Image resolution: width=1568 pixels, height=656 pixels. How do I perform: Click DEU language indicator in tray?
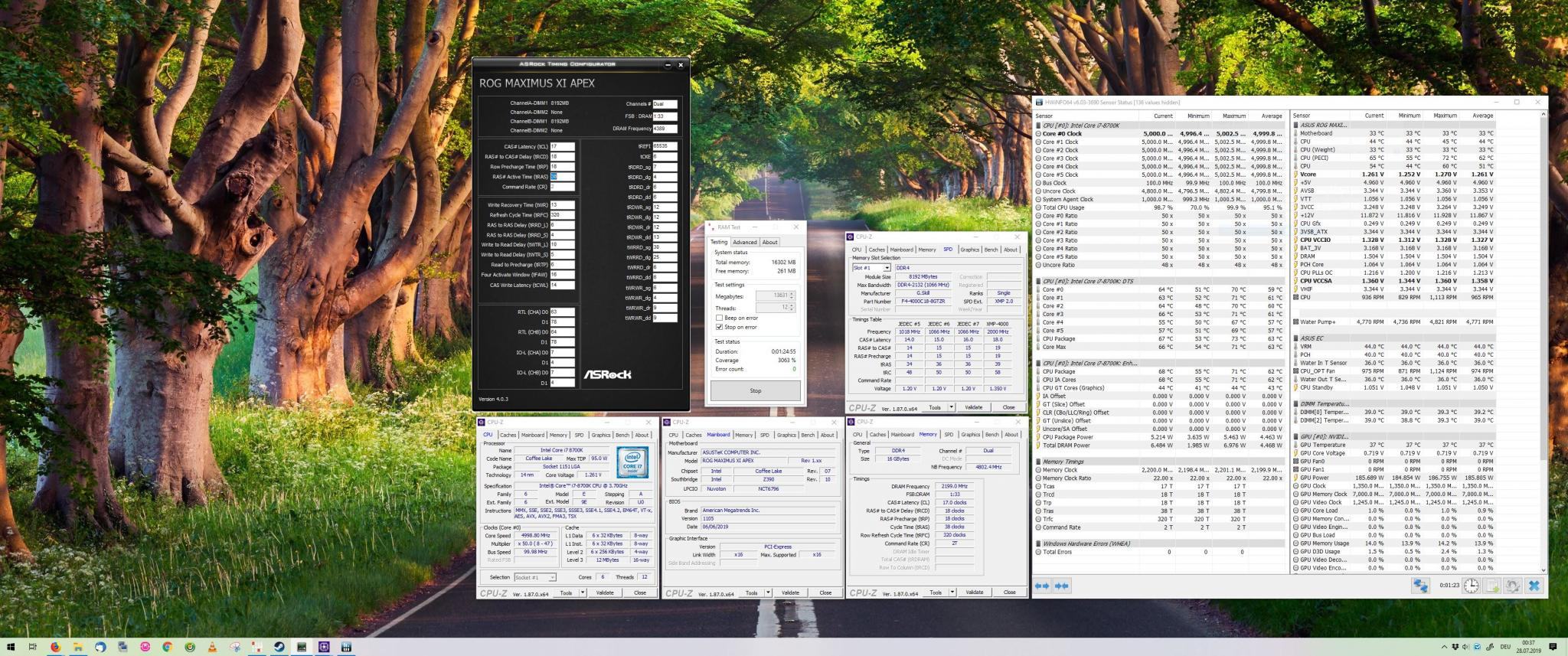1504,648
